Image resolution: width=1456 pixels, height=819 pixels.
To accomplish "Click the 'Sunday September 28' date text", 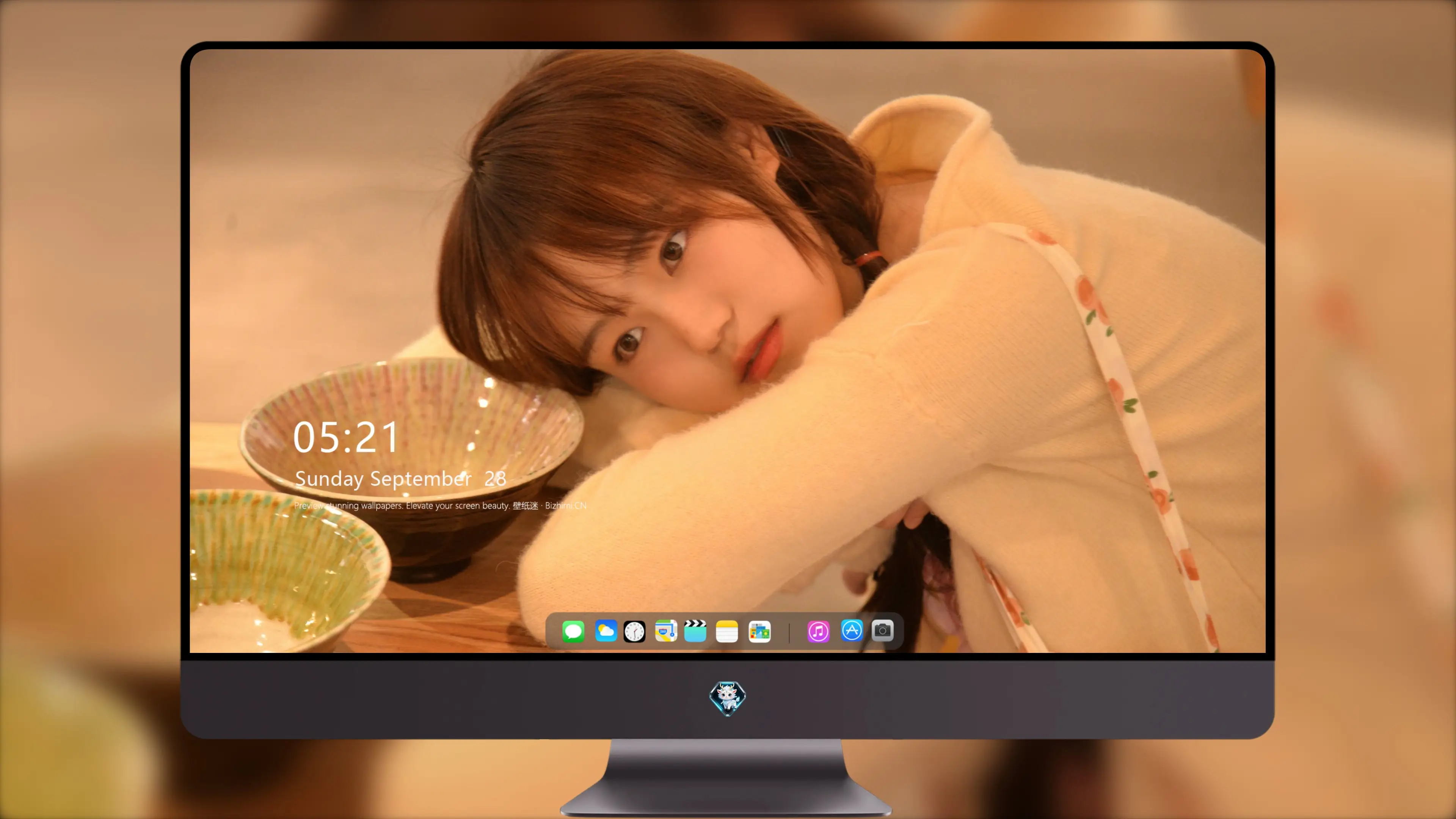I will coord(400,479).
